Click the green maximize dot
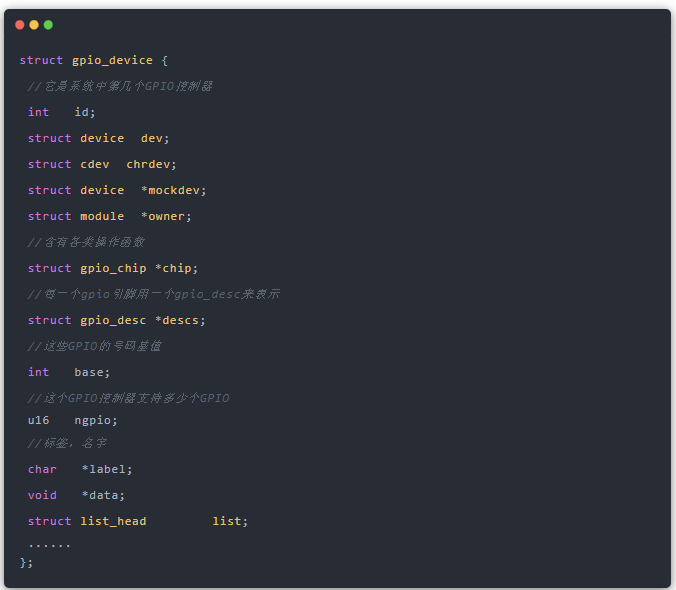 [48, 25]
